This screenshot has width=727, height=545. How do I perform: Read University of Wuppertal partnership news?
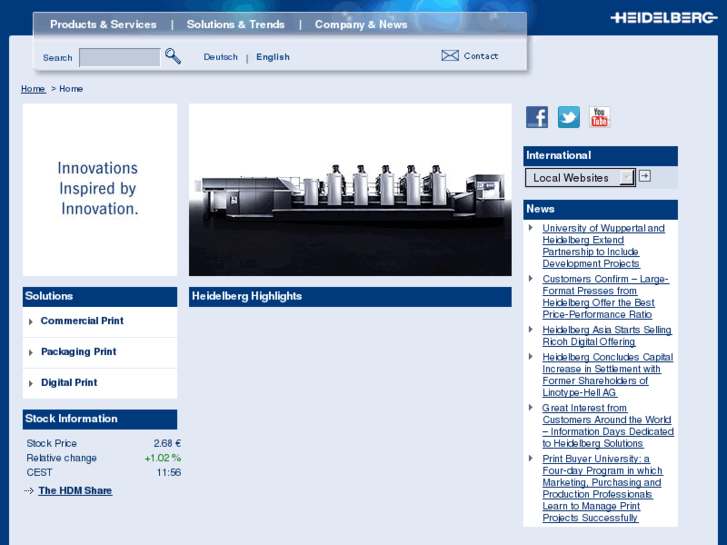[603, 246]
